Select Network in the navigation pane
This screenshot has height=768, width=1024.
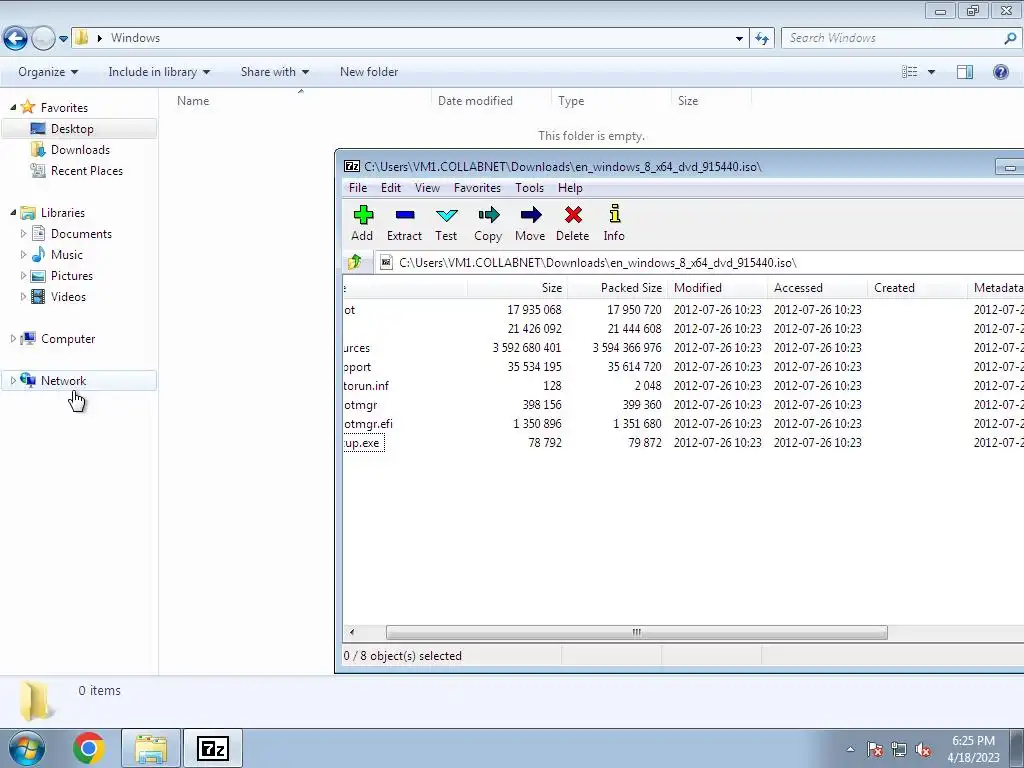(x=79, y=381)
